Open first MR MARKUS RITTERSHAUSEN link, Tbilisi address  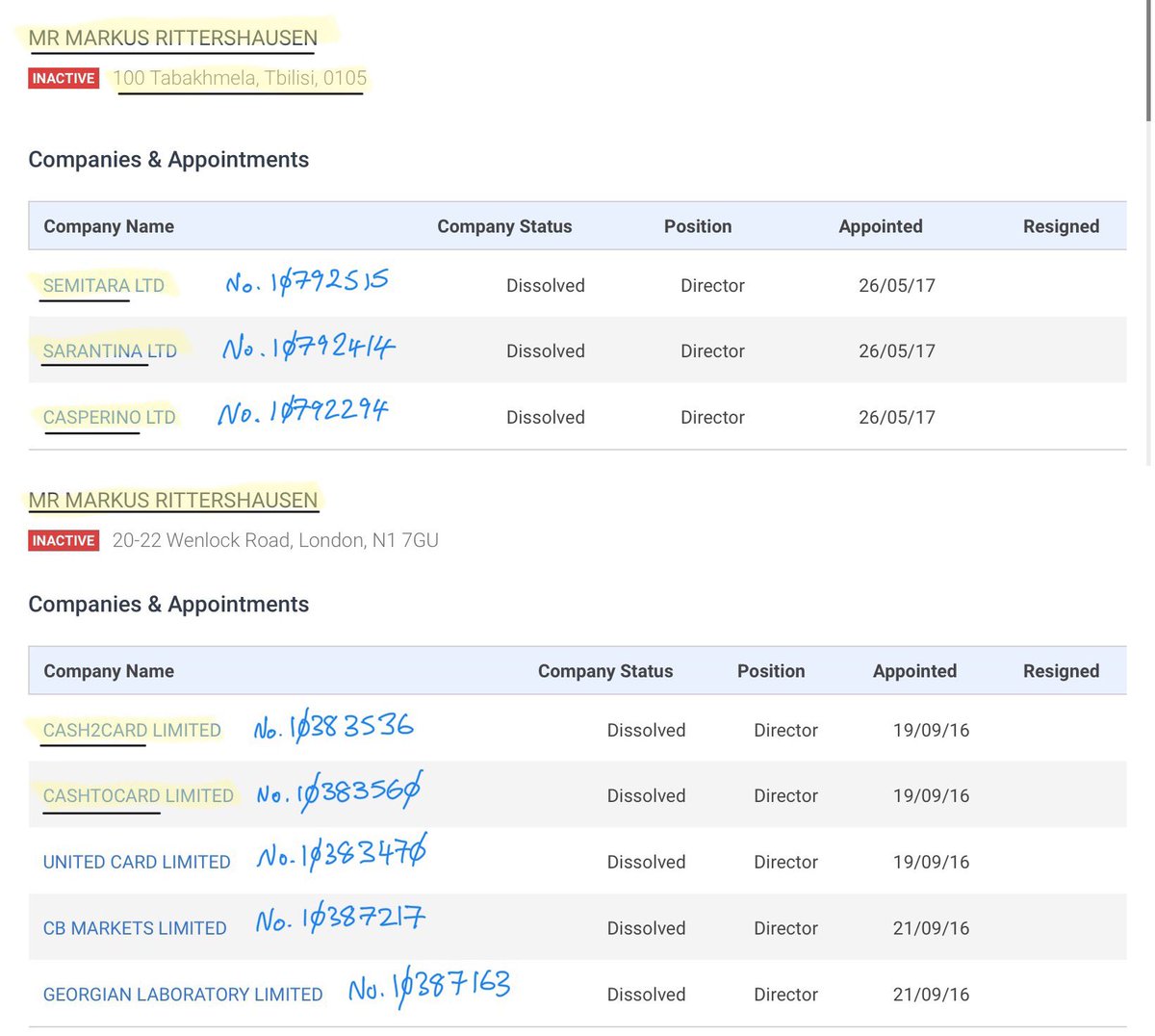pyautogui.click(x=173, y=39)
